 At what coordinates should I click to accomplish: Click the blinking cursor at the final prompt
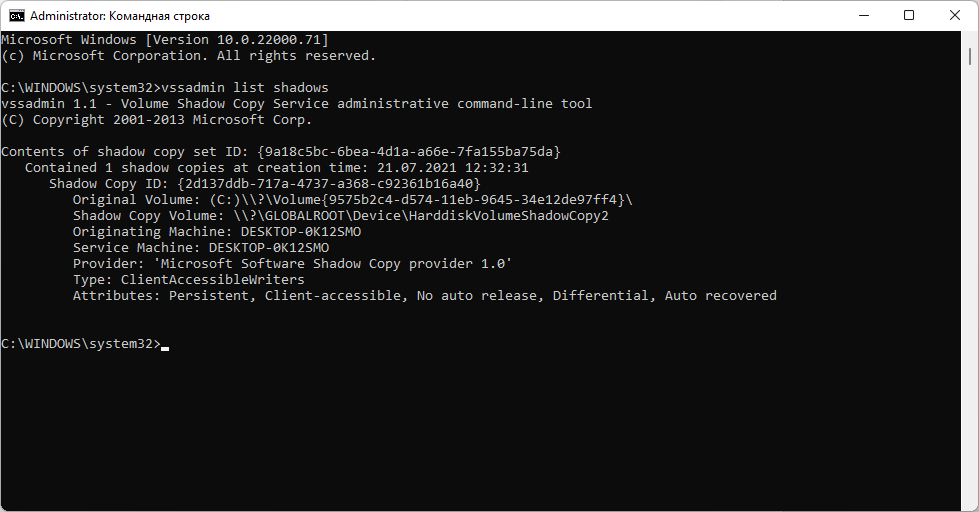[x=165, y=345]
